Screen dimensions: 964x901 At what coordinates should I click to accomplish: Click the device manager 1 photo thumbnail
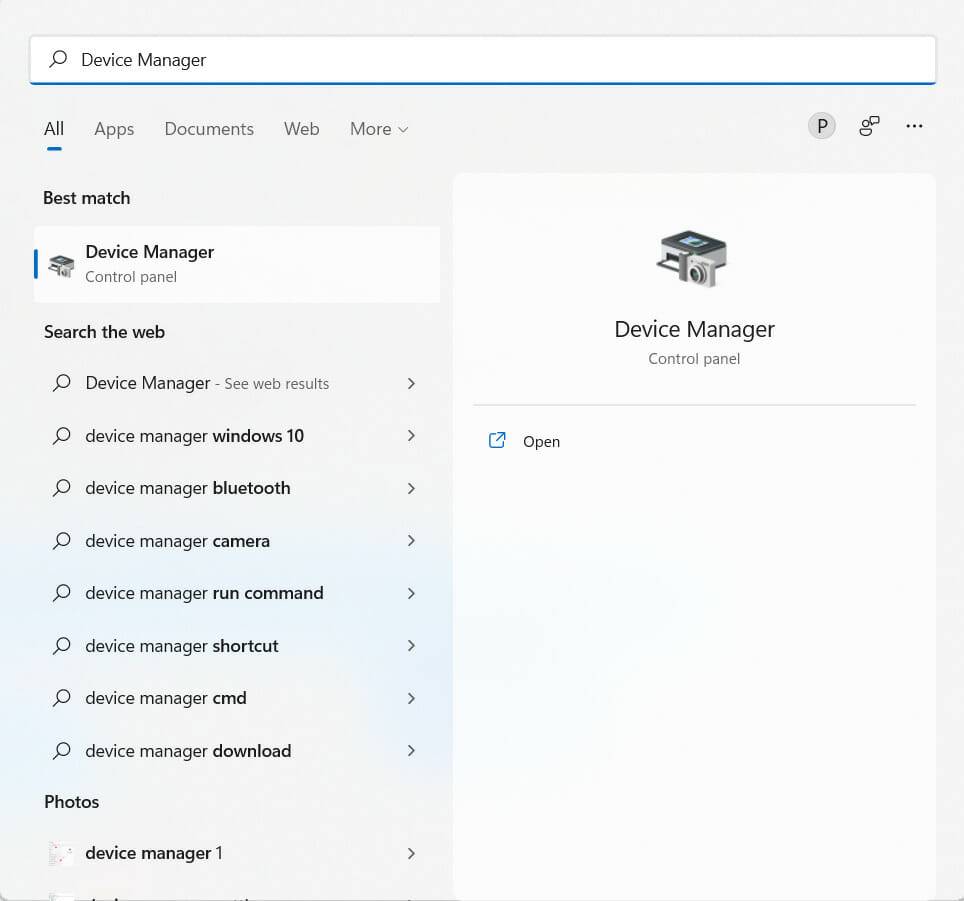pos(61,853)
